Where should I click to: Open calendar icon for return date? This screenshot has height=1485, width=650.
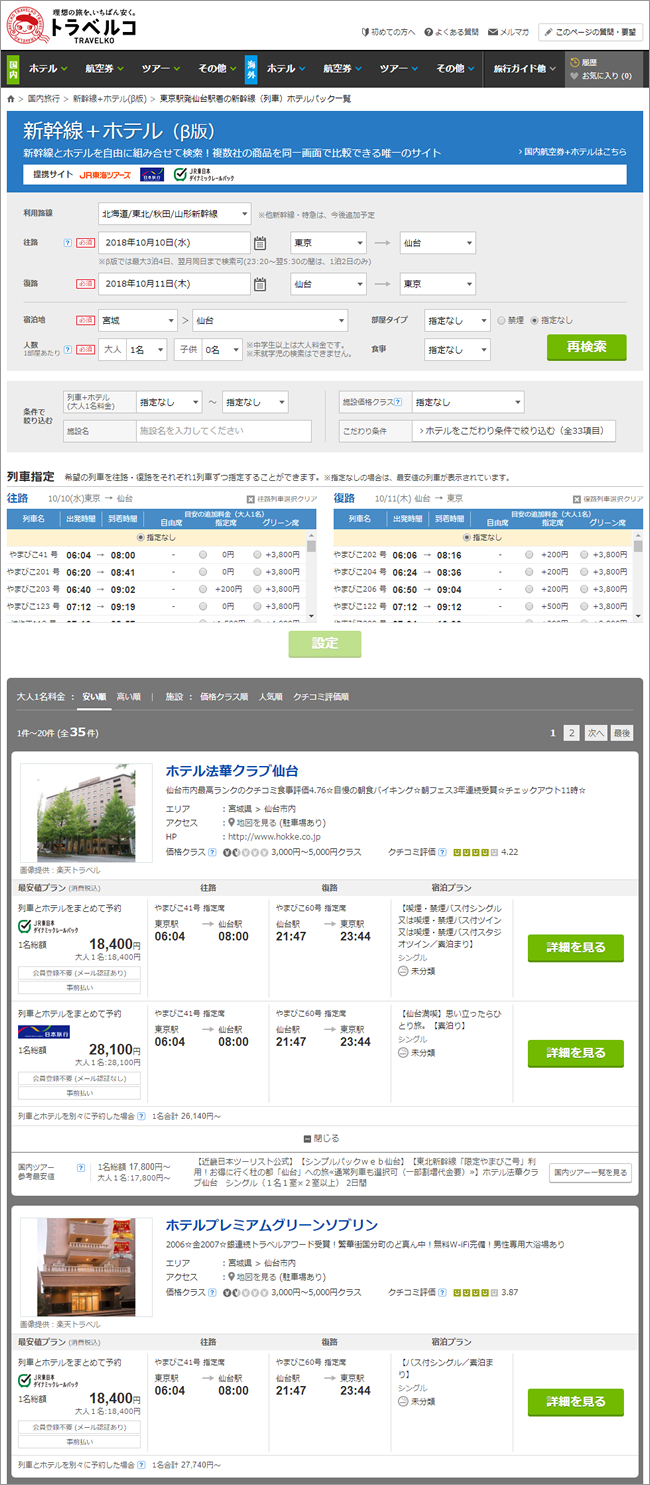coord(260,284)
